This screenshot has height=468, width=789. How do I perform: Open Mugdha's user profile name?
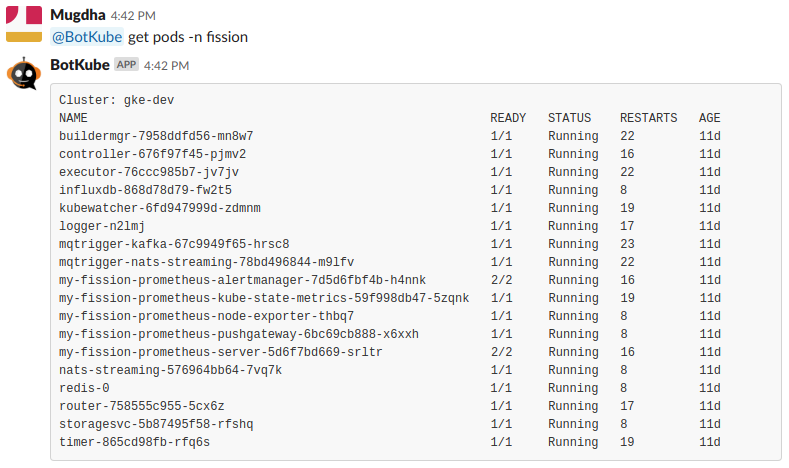[78, 16]
